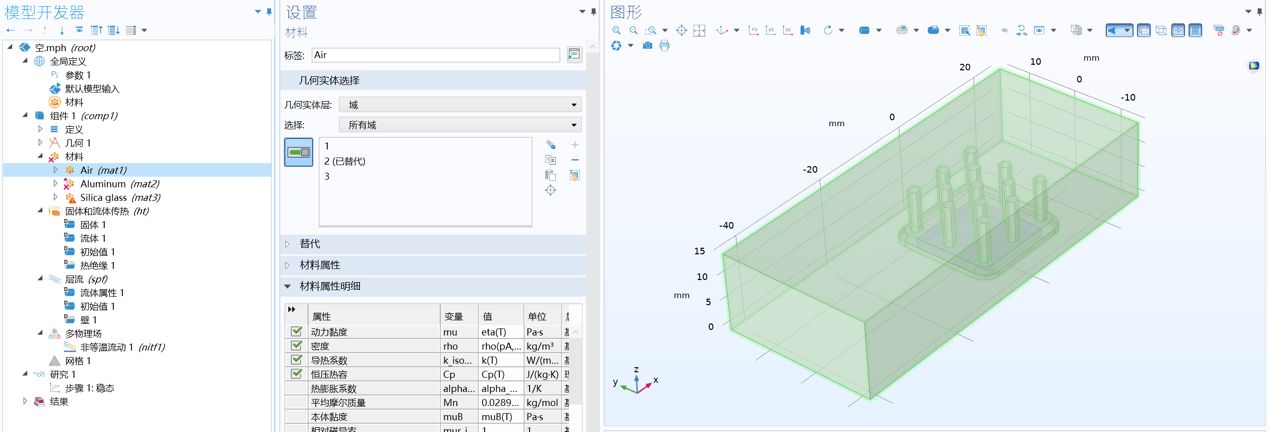This screenshot has height=432, width=1269.
Task: Click the select-box icon in Graphics toolbar
Action: click(x=964, y=30)
